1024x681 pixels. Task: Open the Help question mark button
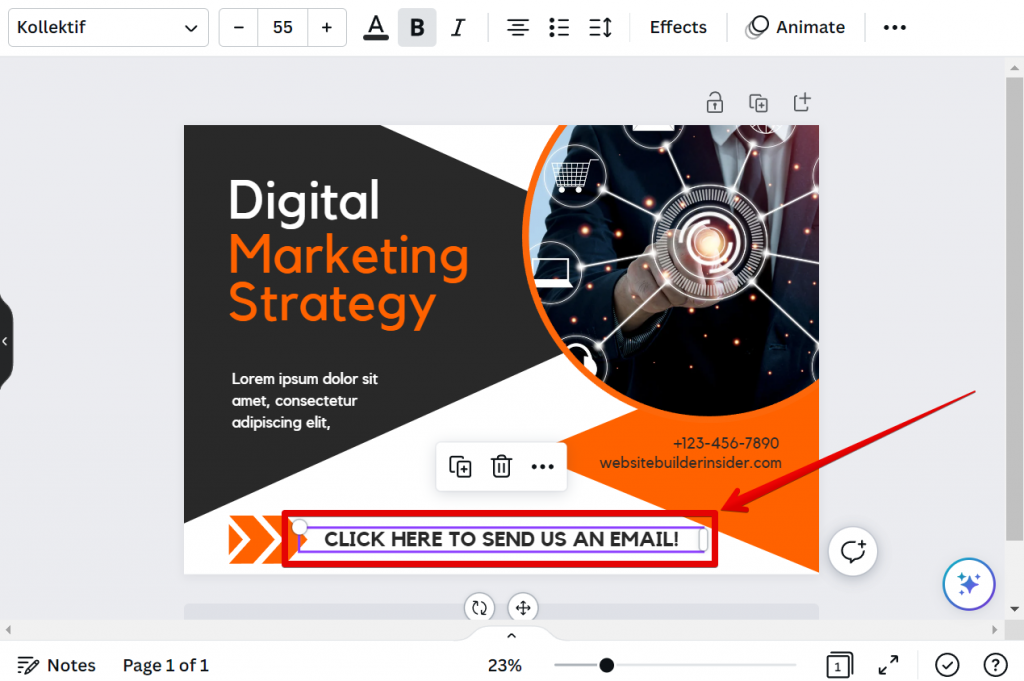(x=995, y=665)
